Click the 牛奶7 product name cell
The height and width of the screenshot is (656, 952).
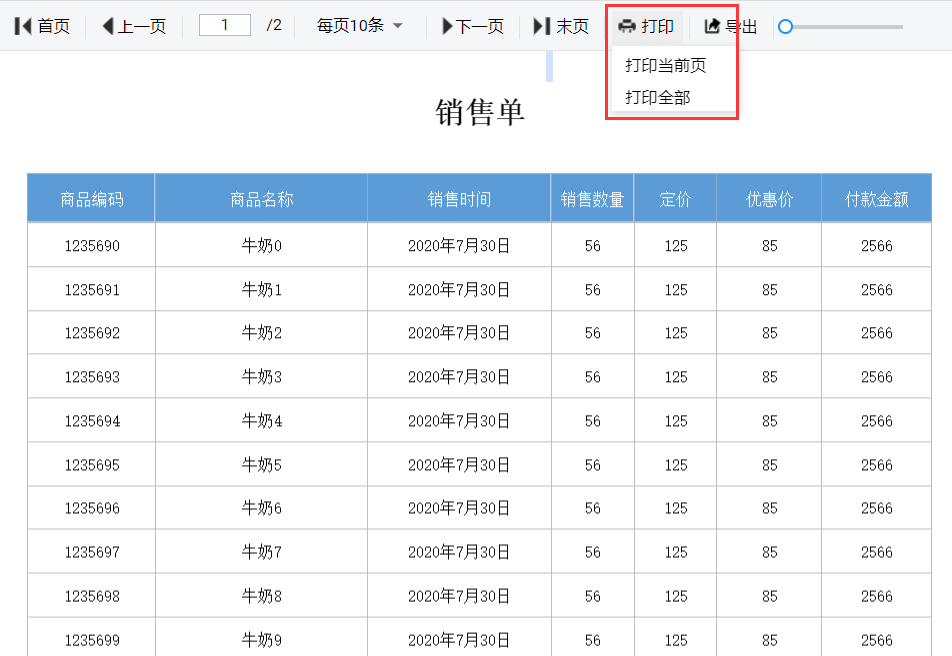click(262, 552)
